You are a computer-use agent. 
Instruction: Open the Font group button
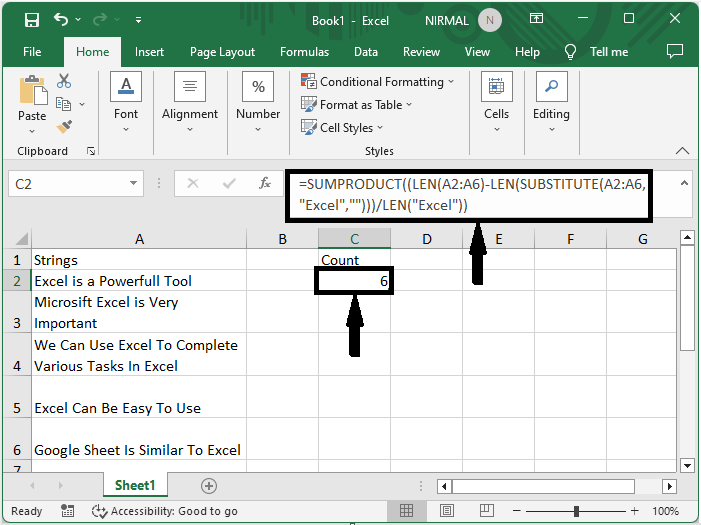pos(126,102)
